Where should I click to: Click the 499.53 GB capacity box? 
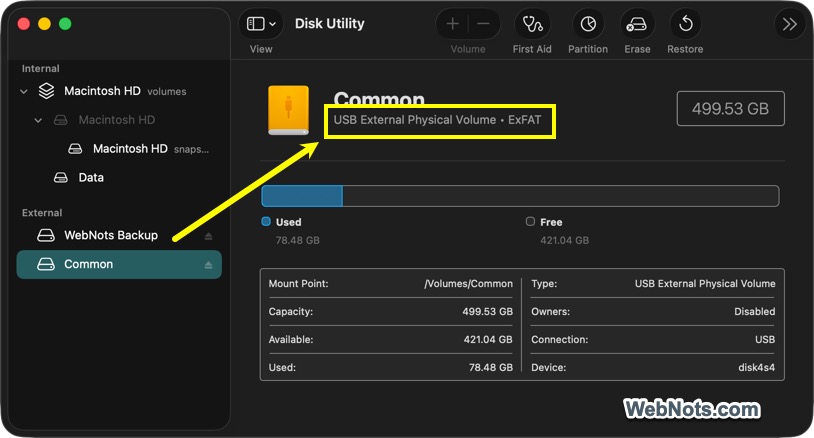730,108
